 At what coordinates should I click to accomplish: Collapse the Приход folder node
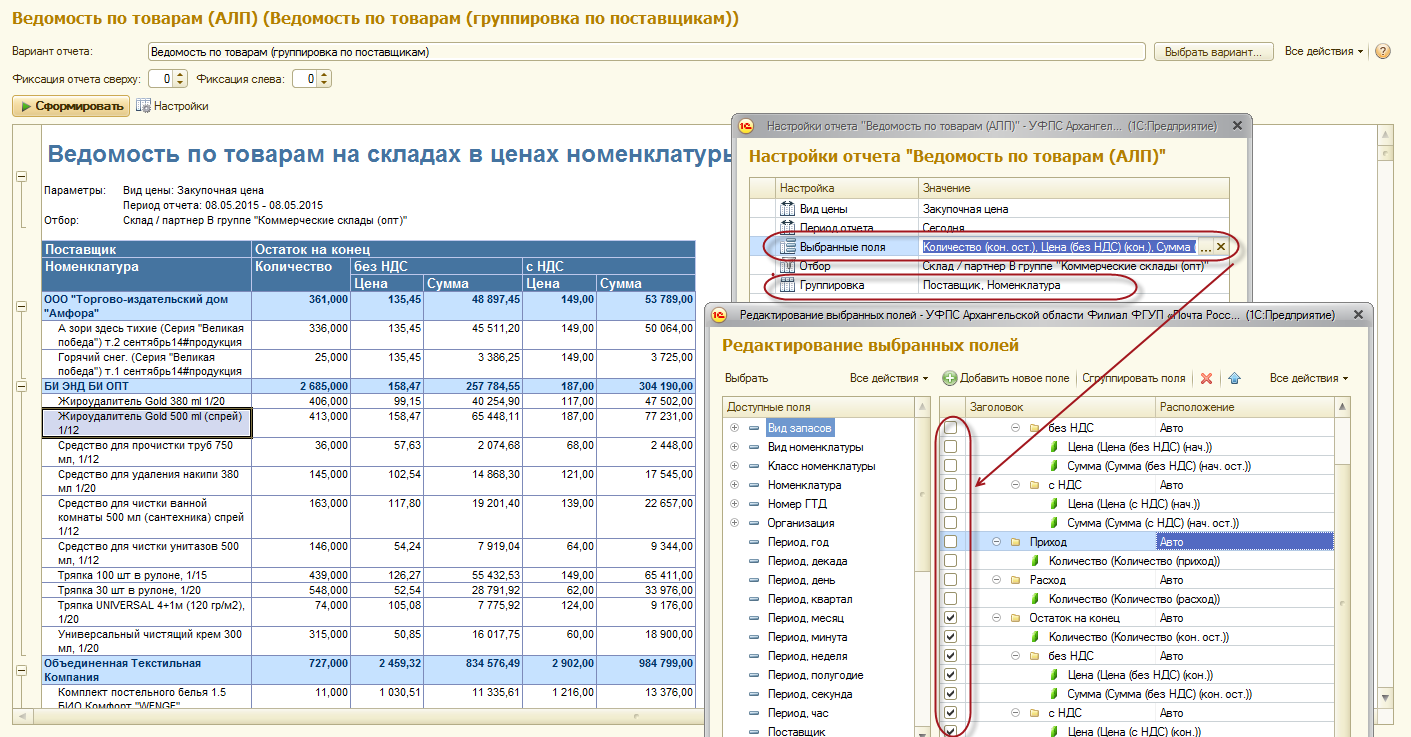[x=997, y=542]
